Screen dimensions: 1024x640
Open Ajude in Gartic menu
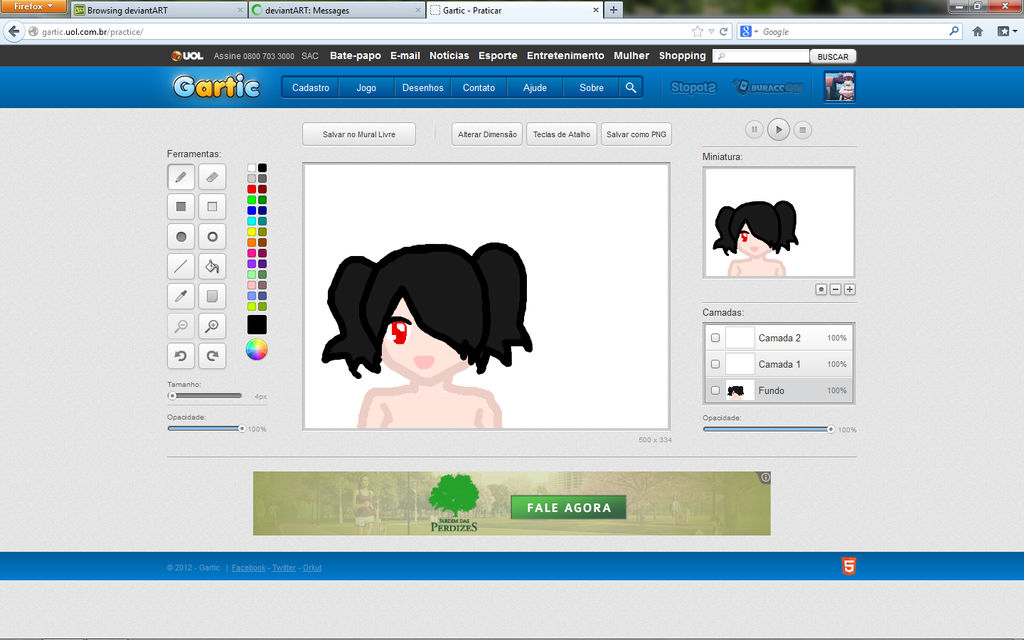(x=535, y=88)
